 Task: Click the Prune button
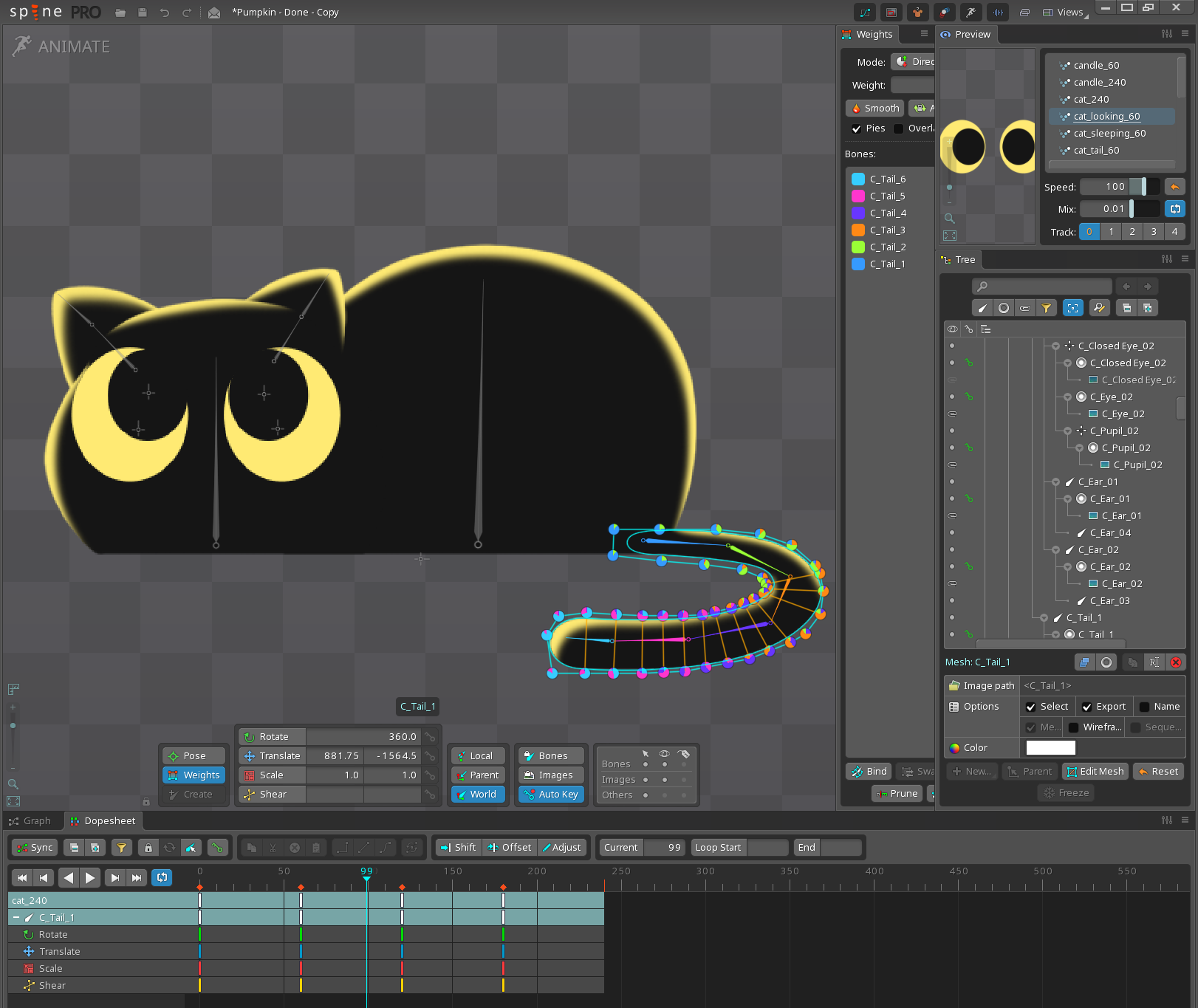click(897, 794)
